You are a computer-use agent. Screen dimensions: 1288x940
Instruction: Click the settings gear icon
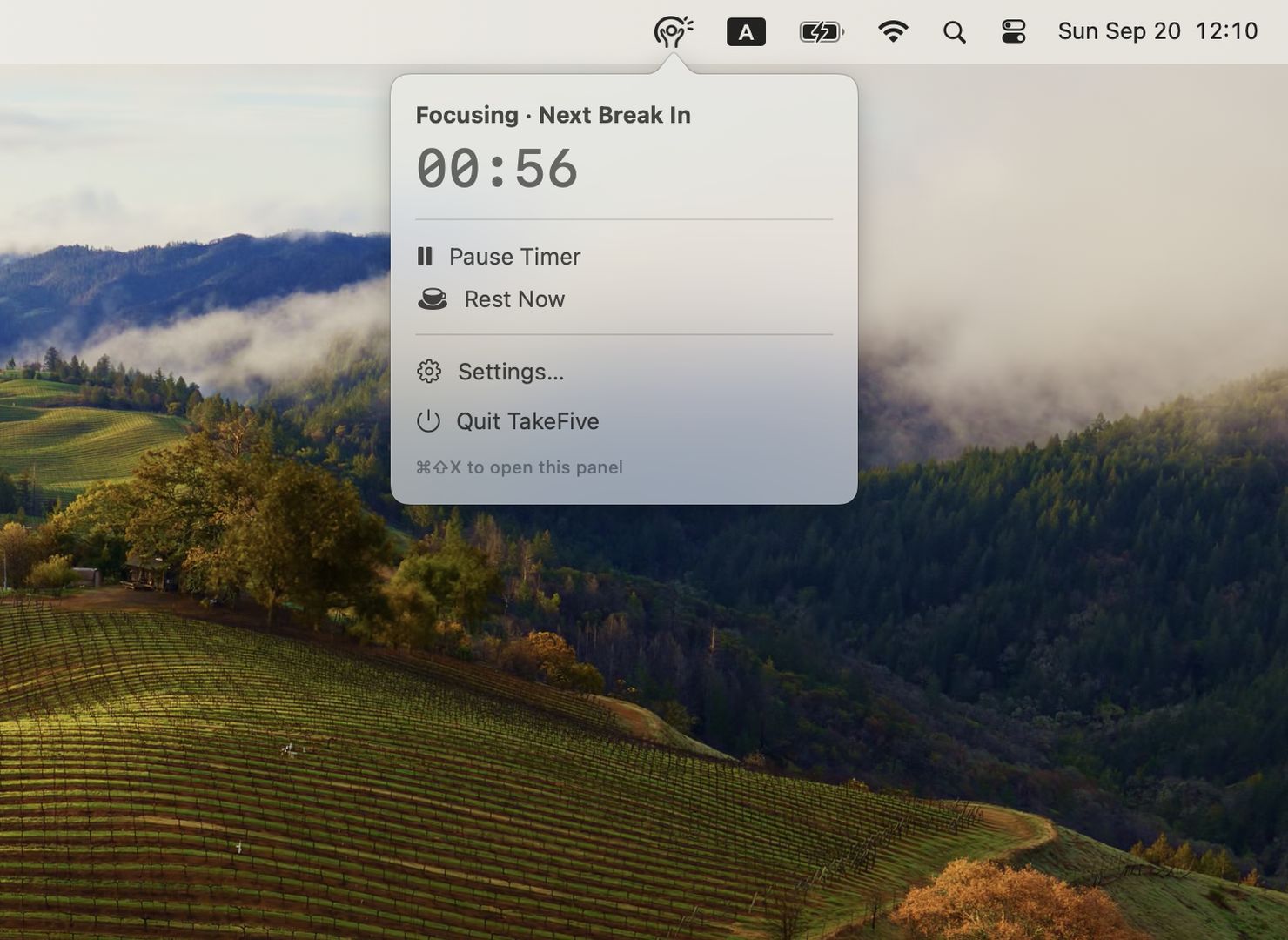429,372
